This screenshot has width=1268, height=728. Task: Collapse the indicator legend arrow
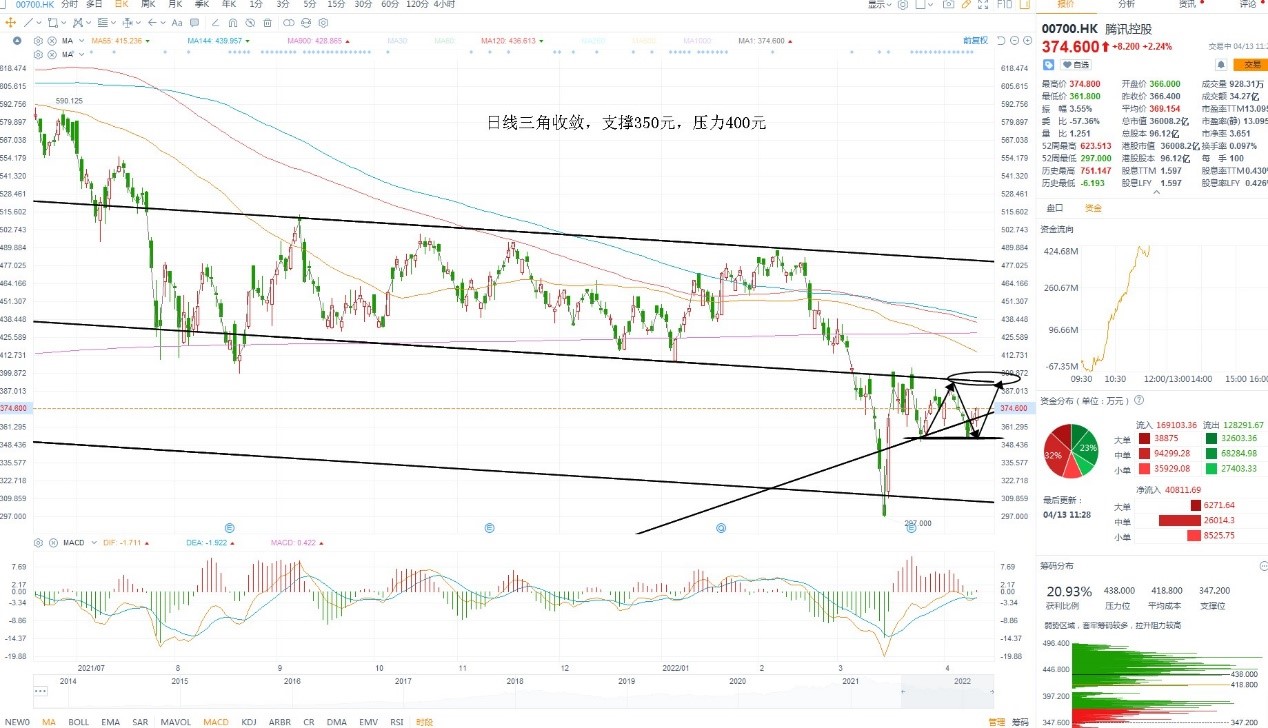[x=17, y=41]
